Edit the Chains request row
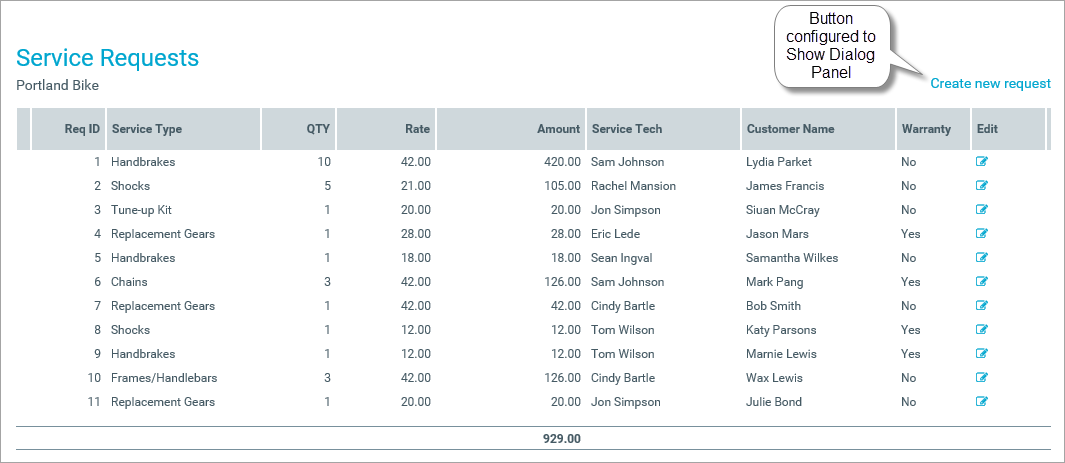 point(981,281)
